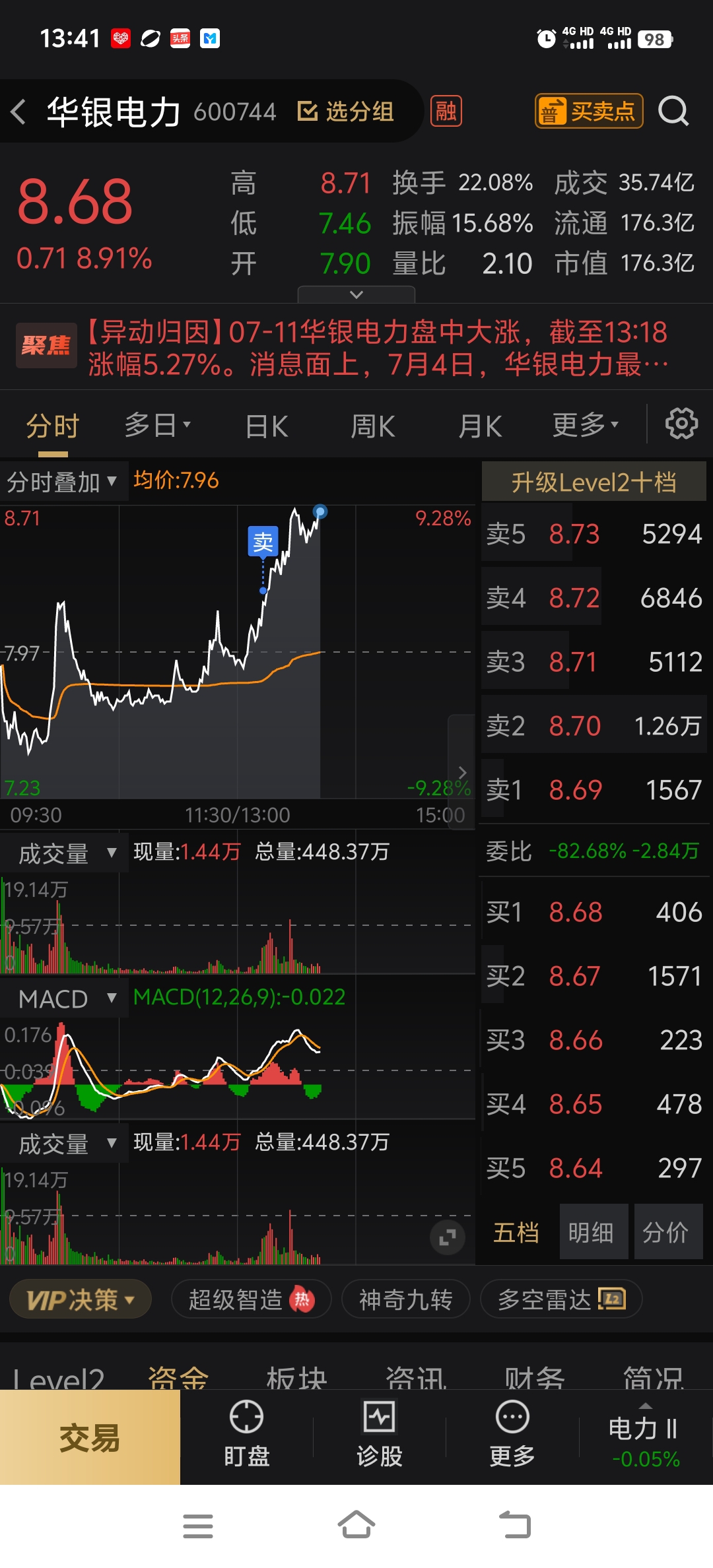Screen dimensions: 713x1568
Task: Open the search magnifier icon
Action: pyautogui.click(x=673, y=111)
